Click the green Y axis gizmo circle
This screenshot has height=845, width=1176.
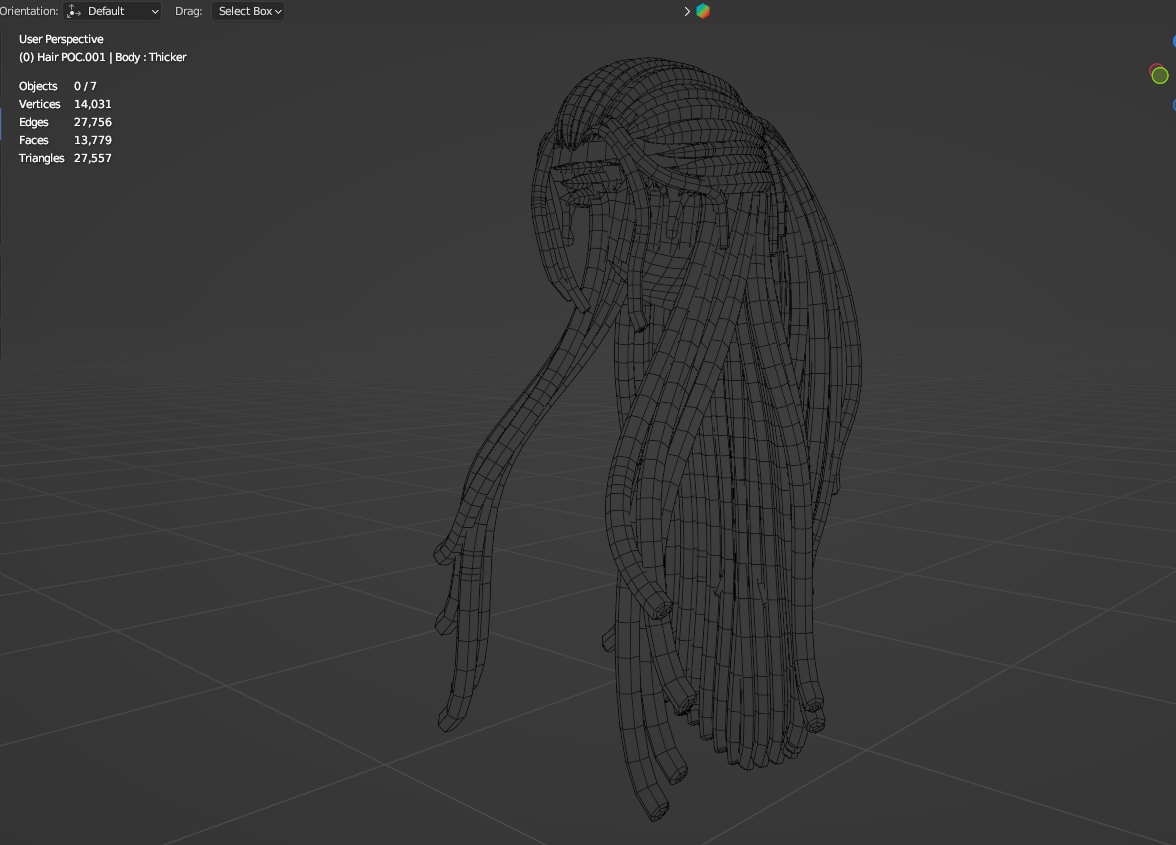click(x=1160, y=75)
